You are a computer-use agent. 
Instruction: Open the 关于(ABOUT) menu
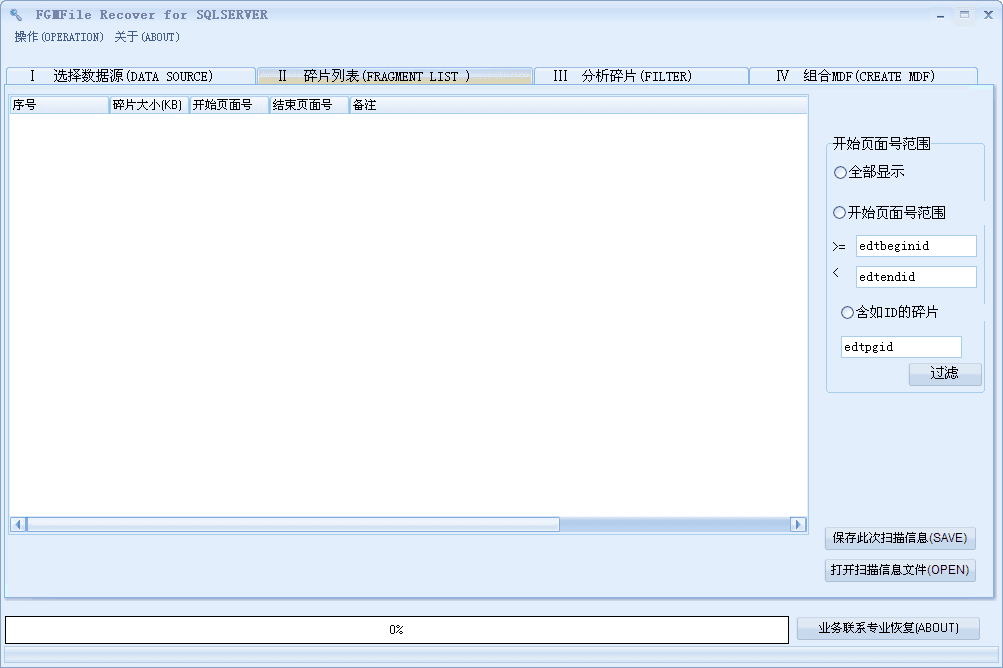coord(147,37)
